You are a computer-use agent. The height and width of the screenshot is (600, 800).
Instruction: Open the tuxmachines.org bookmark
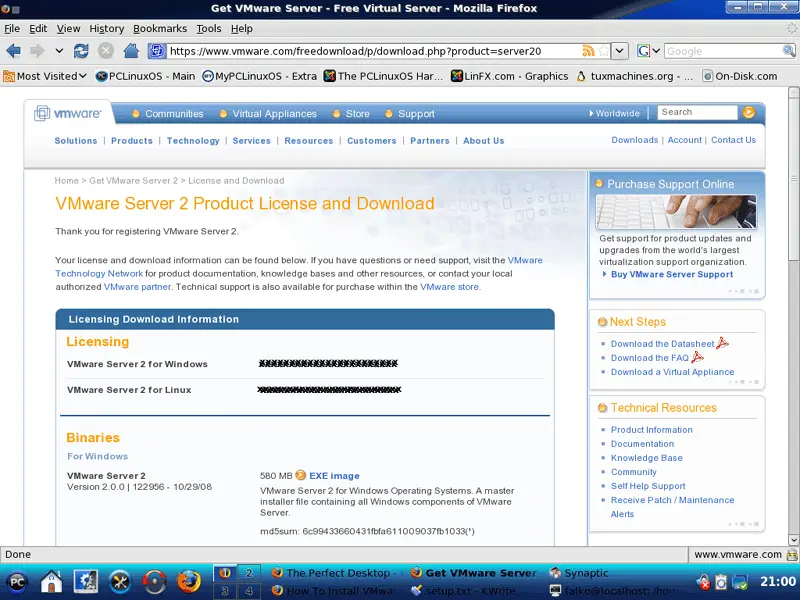point(634,76)
